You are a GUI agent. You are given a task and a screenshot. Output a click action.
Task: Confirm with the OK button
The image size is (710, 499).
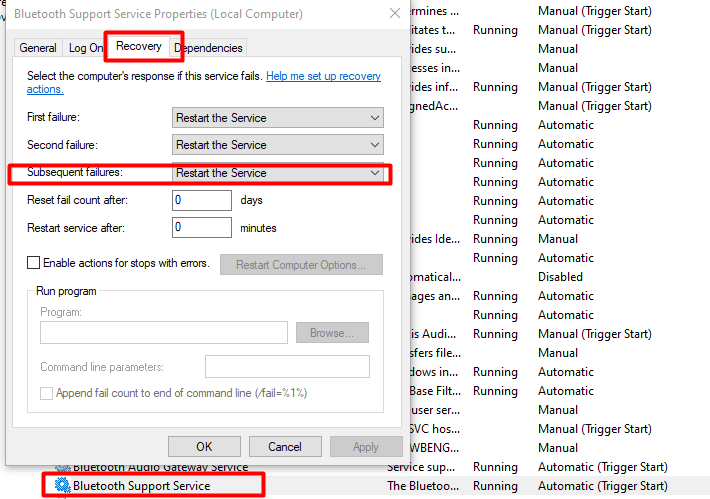pyautogui.click(x=204, y=447)
